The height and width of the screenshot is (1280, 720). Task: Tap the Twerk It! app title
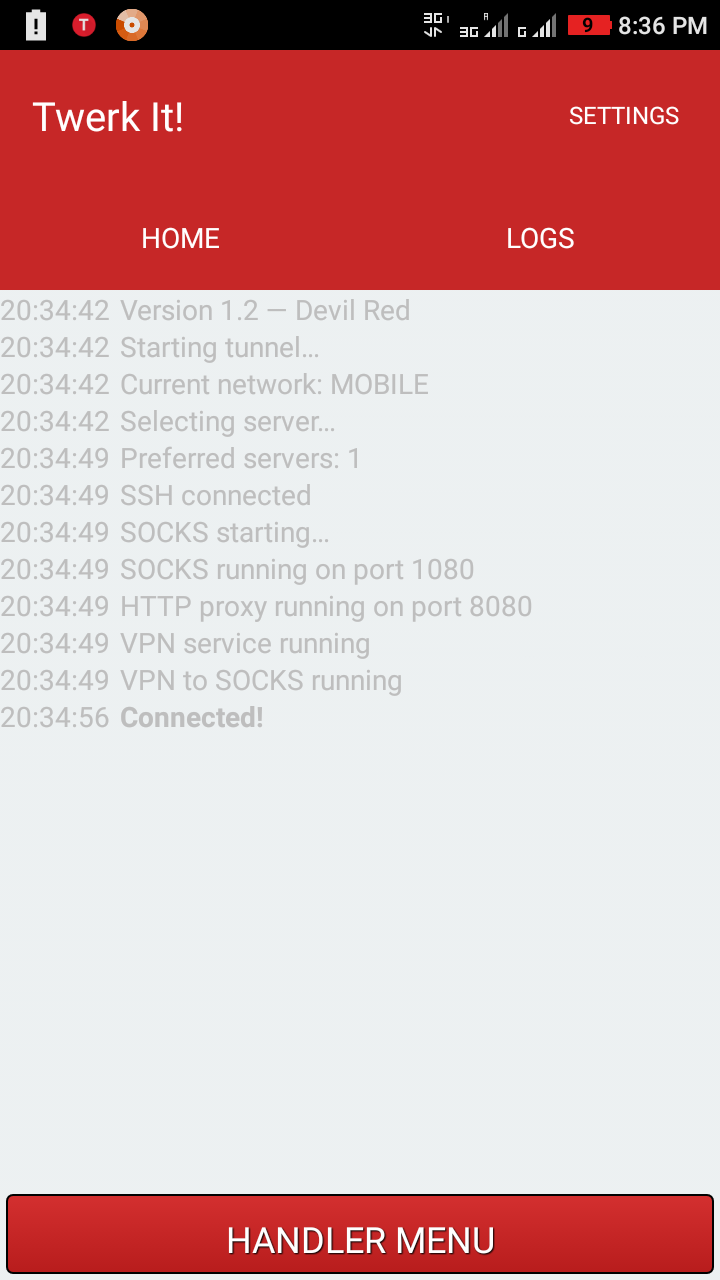108,117
